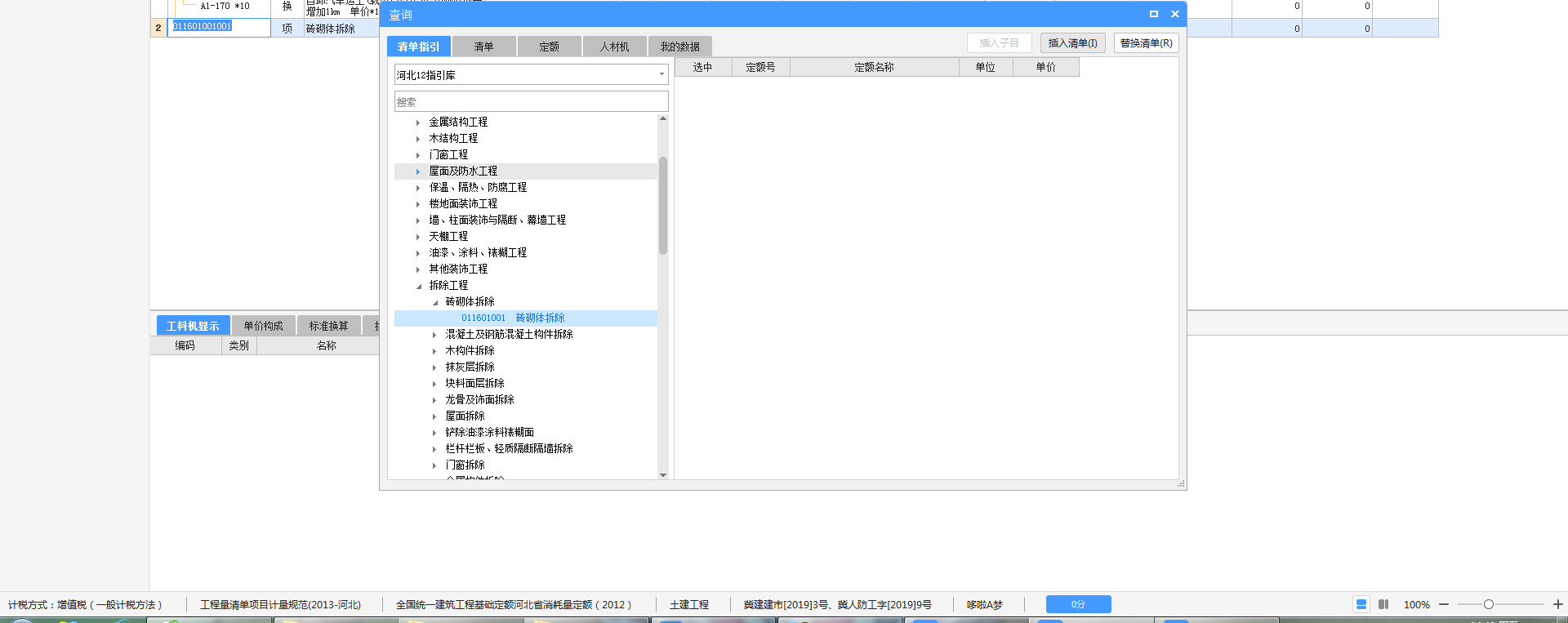Select the 工料机显示 bottom tab
The image size is (1568, 623).
(193, 326)
